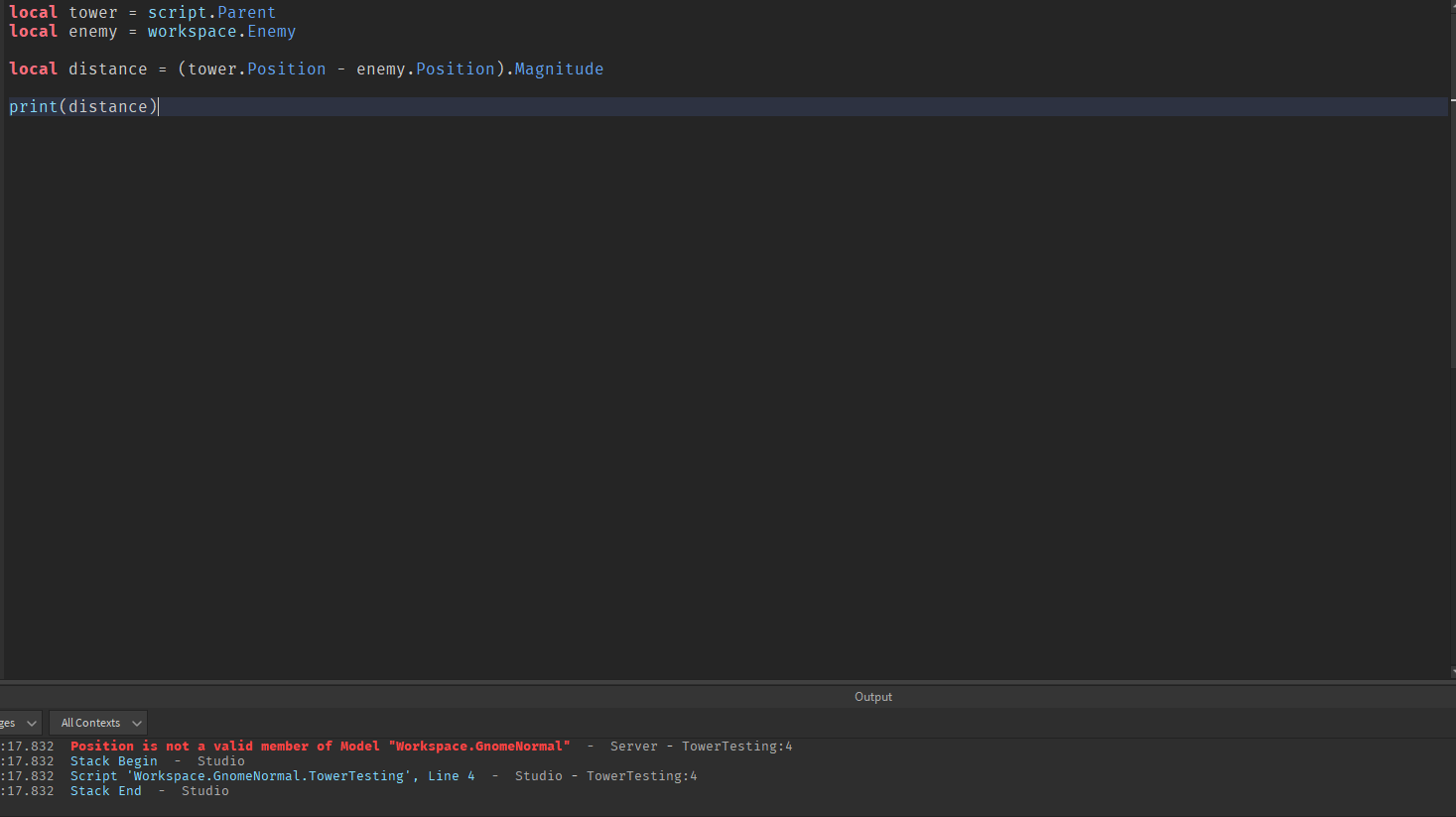1456x817 pixels.
Task: Click the editor scrollbar down arrow
Action: [x=1450, y=671]
